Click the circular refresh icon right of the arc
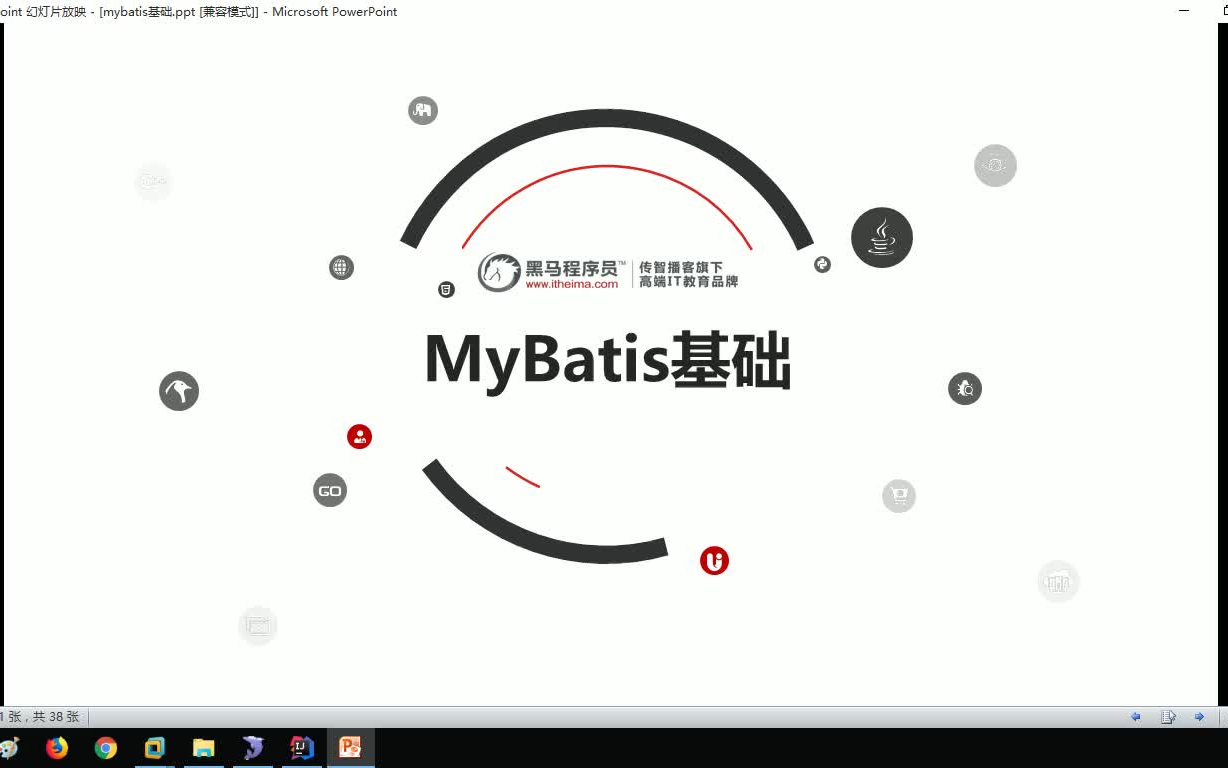 [821, 264]
